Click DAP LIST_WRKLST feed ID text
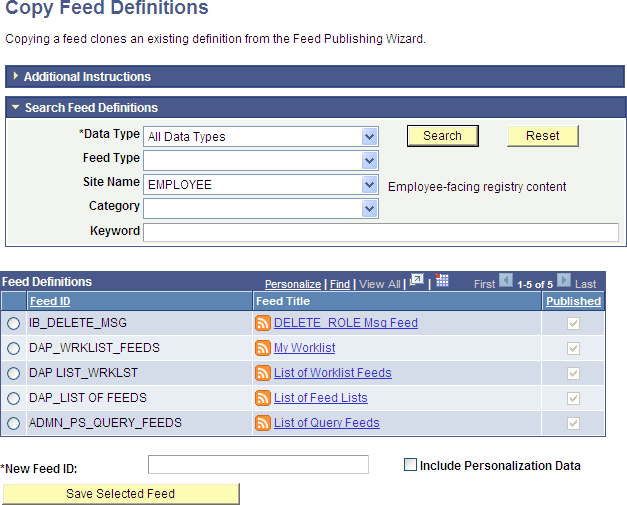The width and height of the screenshot is (627, 505). click(x=84, y=373)
